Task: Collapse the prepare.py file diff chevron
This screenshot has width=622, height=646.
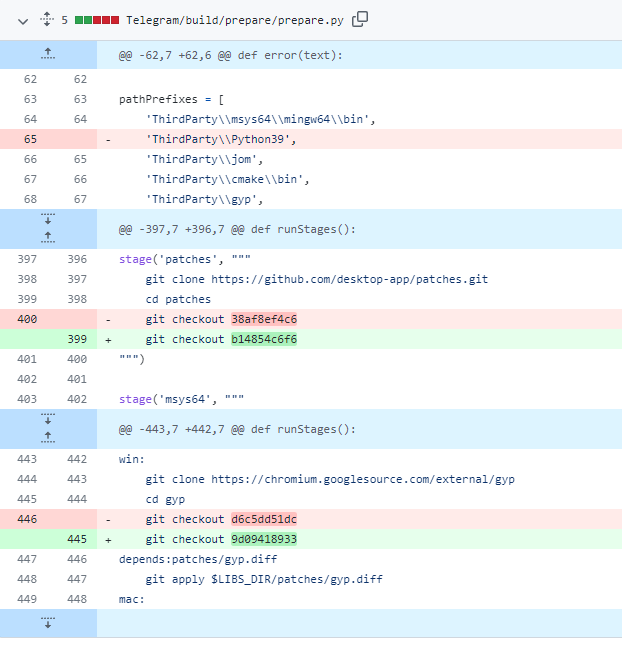Action: click(23, 21)
